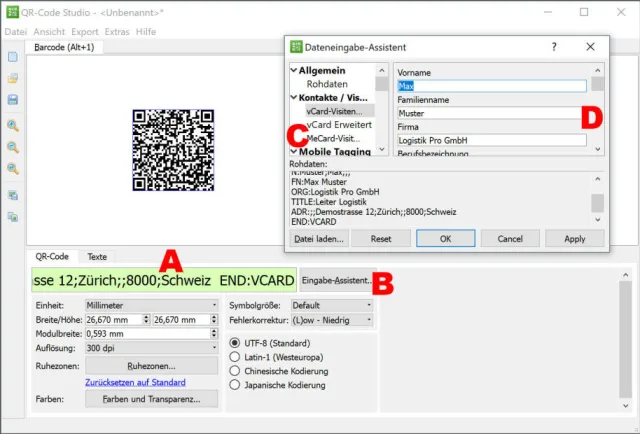This screenshot has height=434, width=640.
Task: Click the zoom out magnifier icon
Action: 13,148
